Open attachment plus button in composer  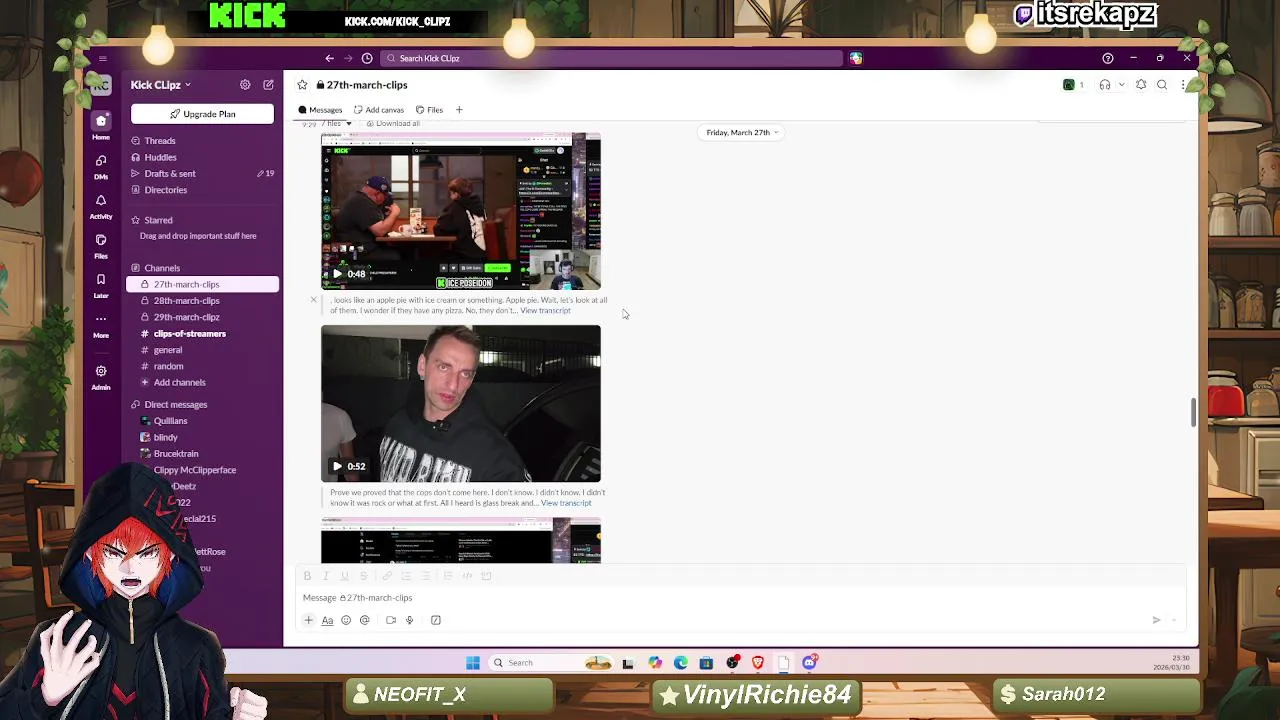click(308, 620)
